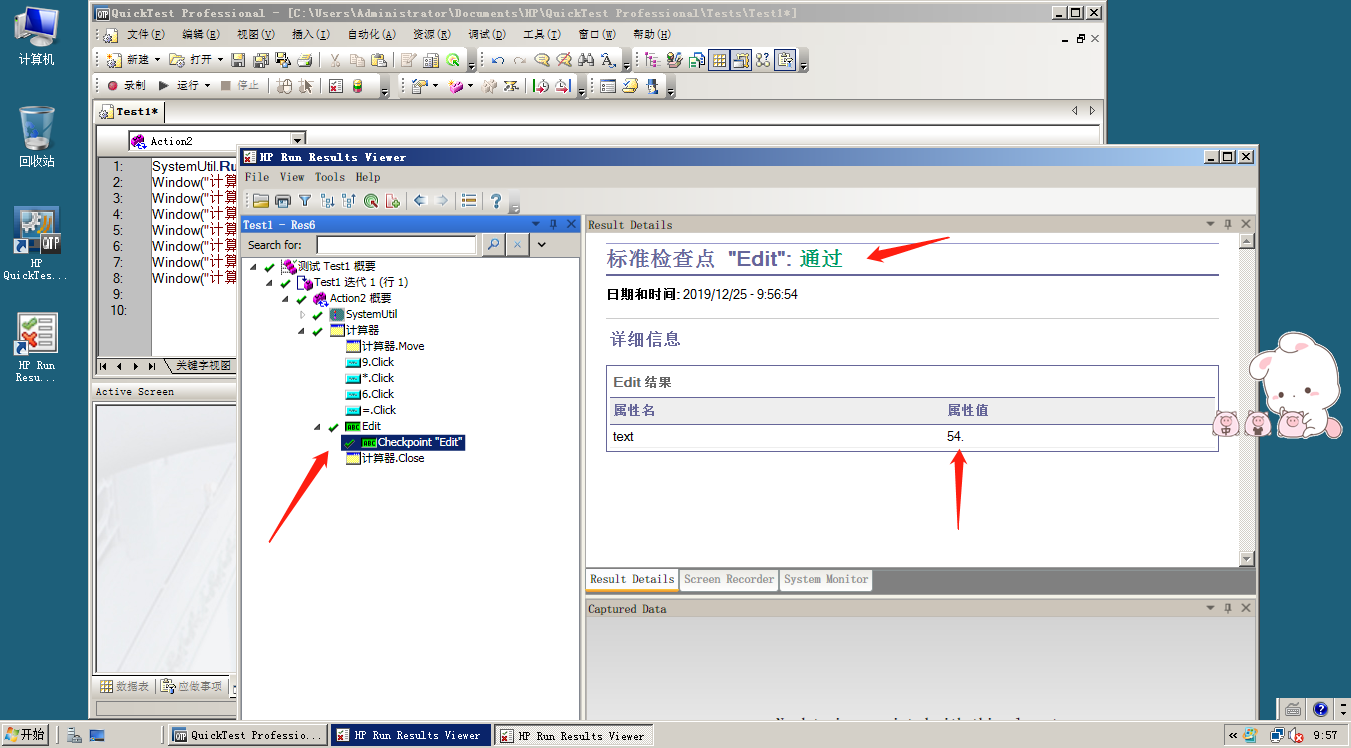Open search options chevron next to clear button
The image size is (1351, 748).
click(541, 244)
